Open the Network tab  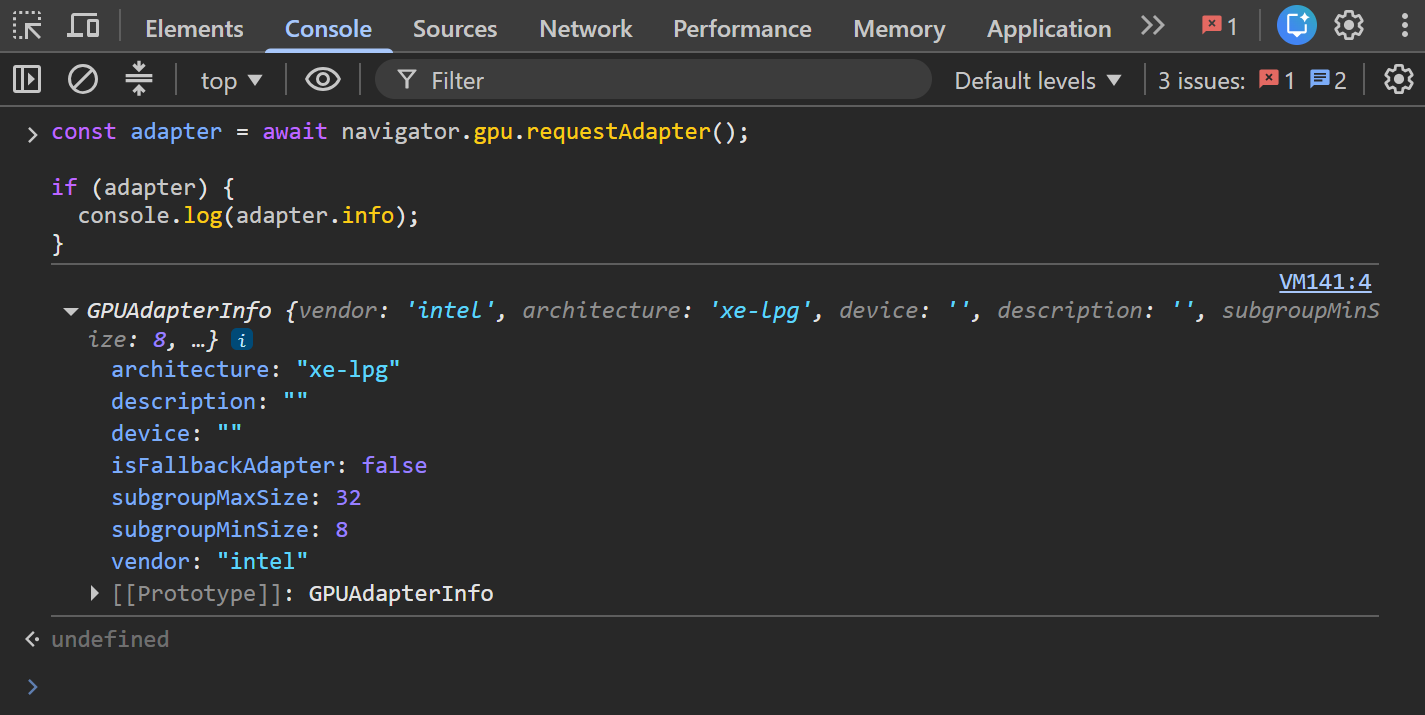[x=586, y=29]
